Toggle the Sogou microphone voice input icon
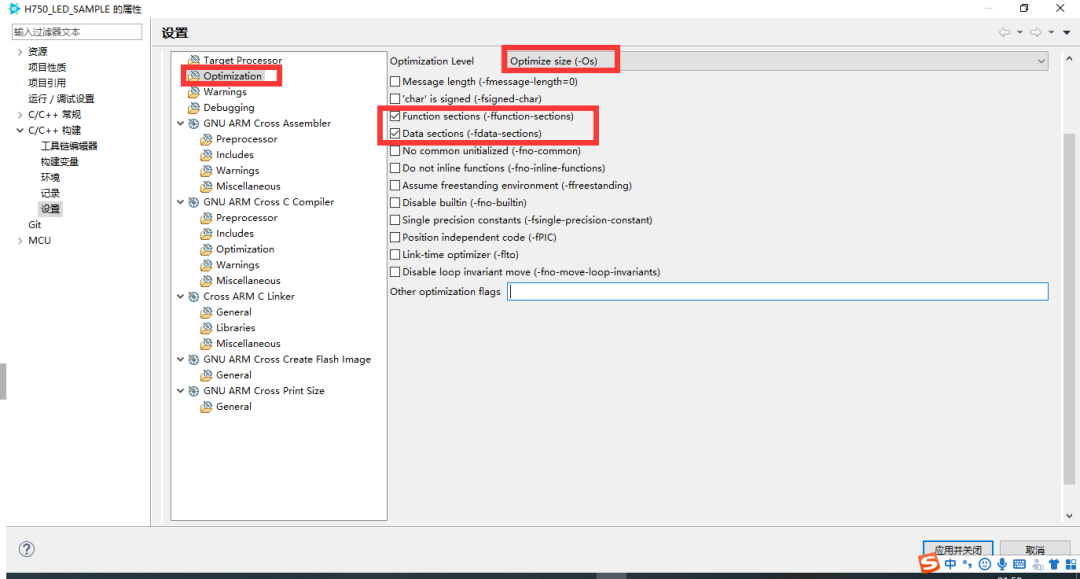Image resolution: width=1080 pixels, height=579 pixels. pos(1001,565)
